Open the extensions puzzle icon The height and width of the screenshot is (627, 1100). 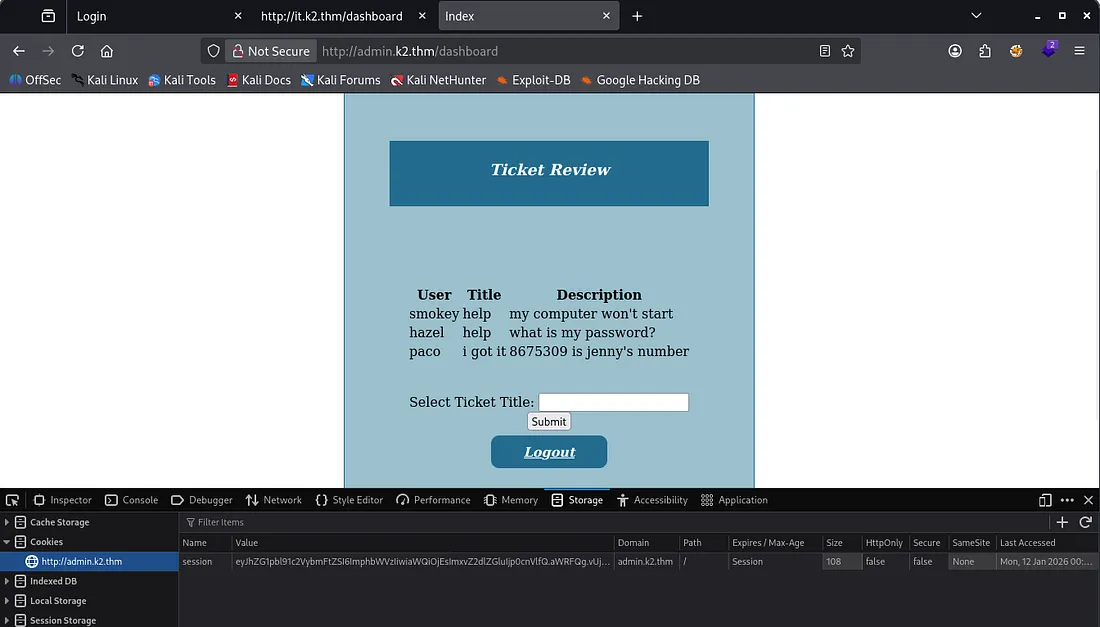985,51
